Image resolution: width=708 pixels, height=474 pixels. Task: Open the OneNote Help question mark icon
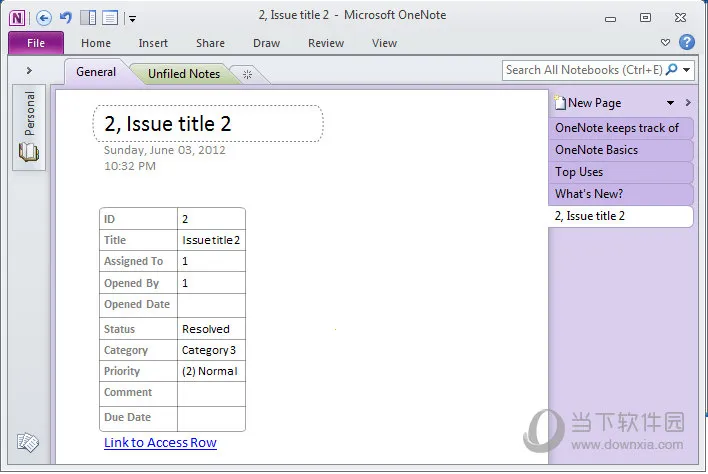(x=687, y=42)
